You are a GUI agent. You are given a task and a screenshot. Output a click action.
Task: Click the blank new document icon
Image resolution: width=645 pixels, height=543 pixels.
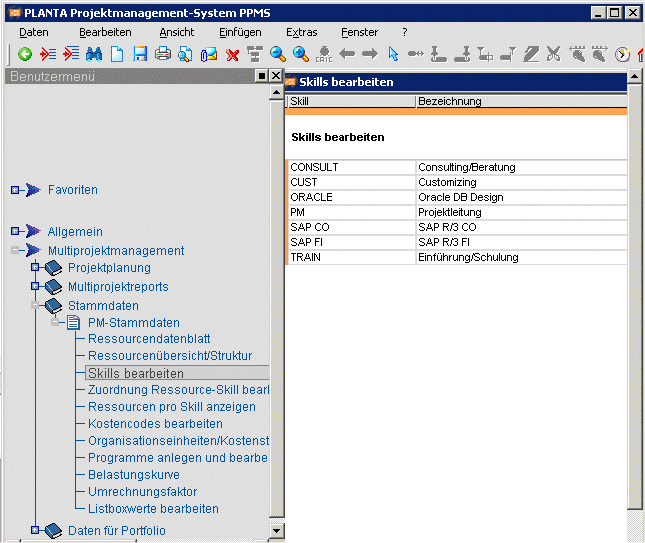click(x=117, y=54)
